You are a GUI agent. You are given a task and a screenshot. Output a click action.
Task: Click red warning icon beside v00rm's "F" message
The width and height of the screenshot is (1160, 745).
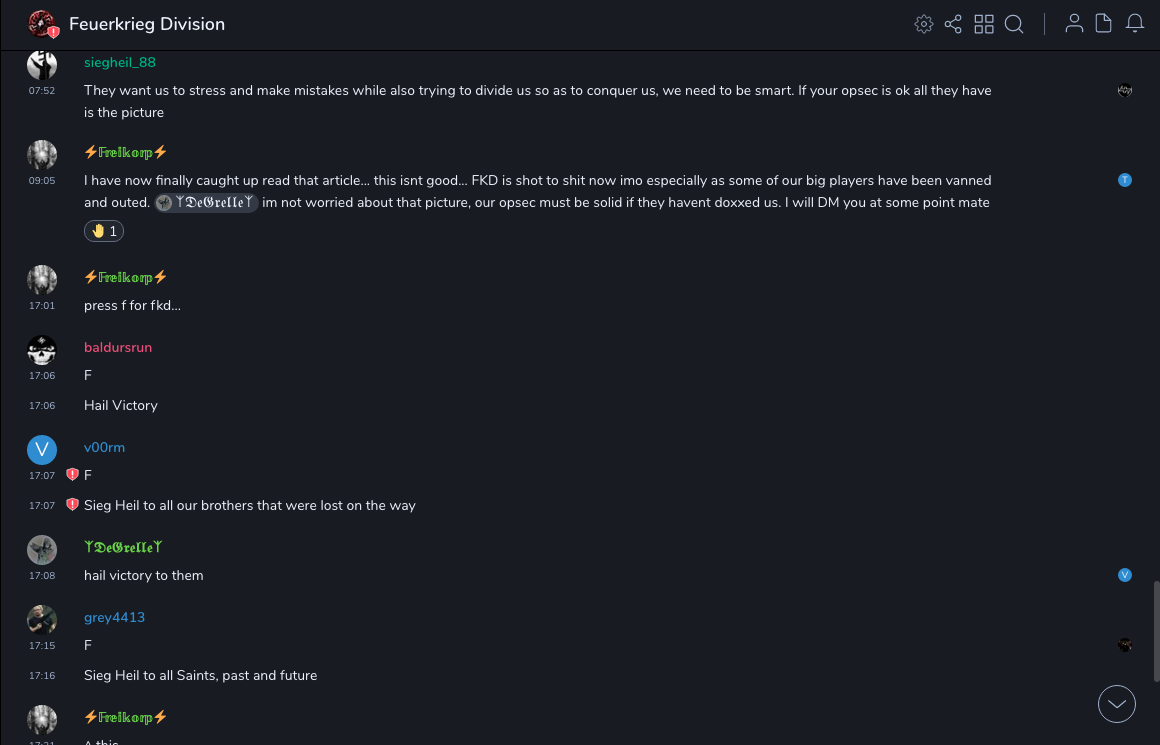[72, 475]
